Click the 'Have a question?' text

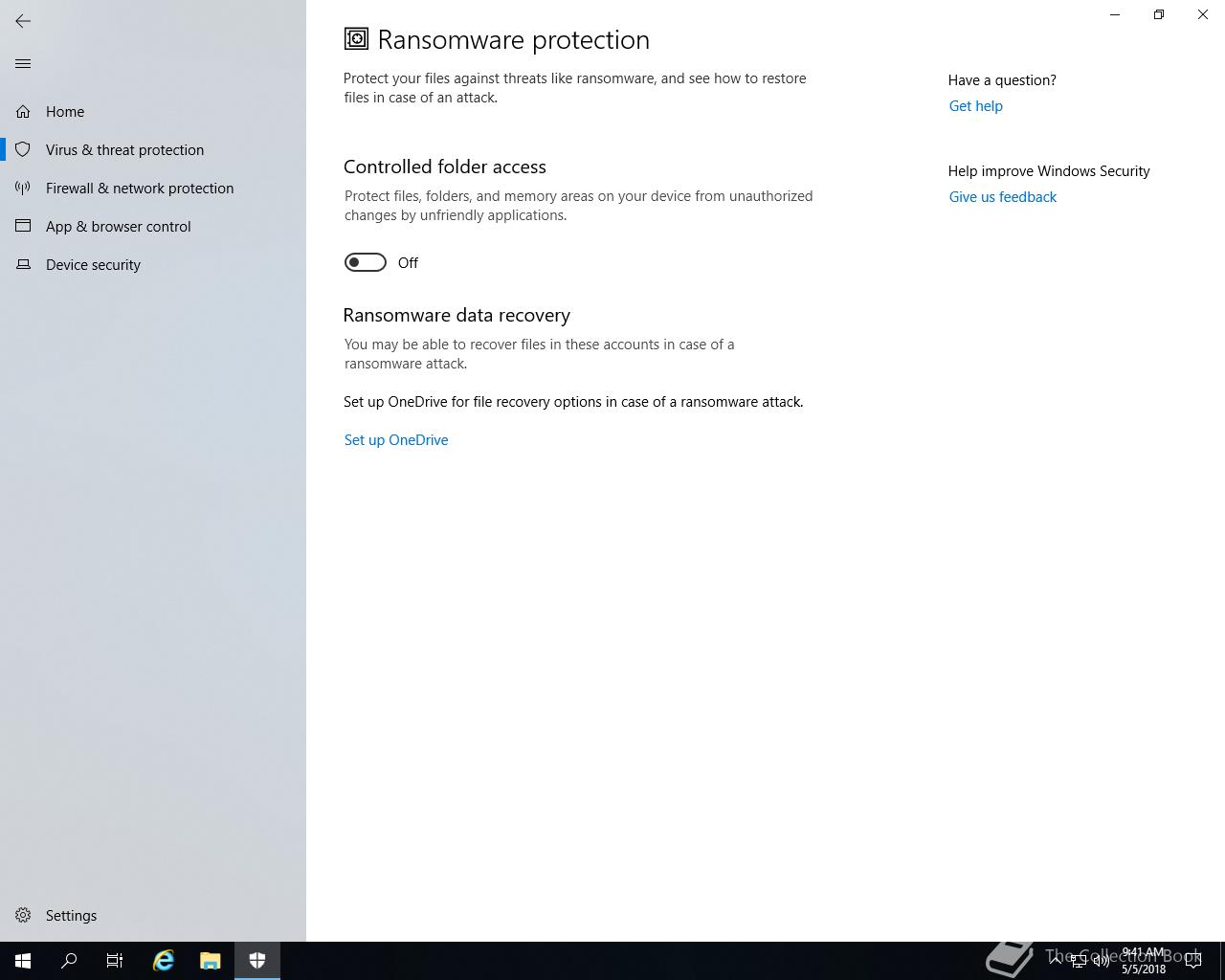click(x=1002, y=80)
